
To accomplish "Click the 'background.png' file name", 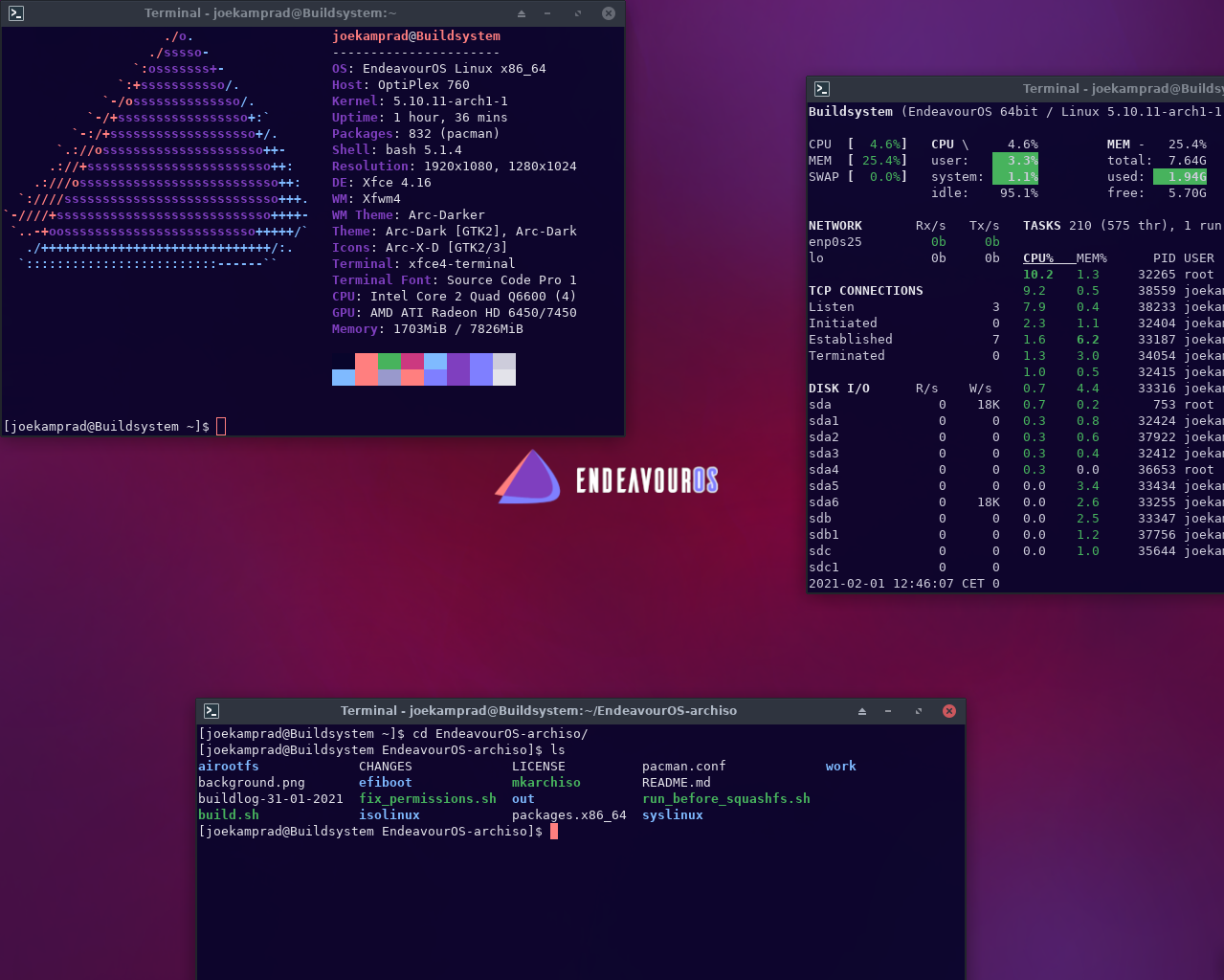I will (x=252, y=782).
